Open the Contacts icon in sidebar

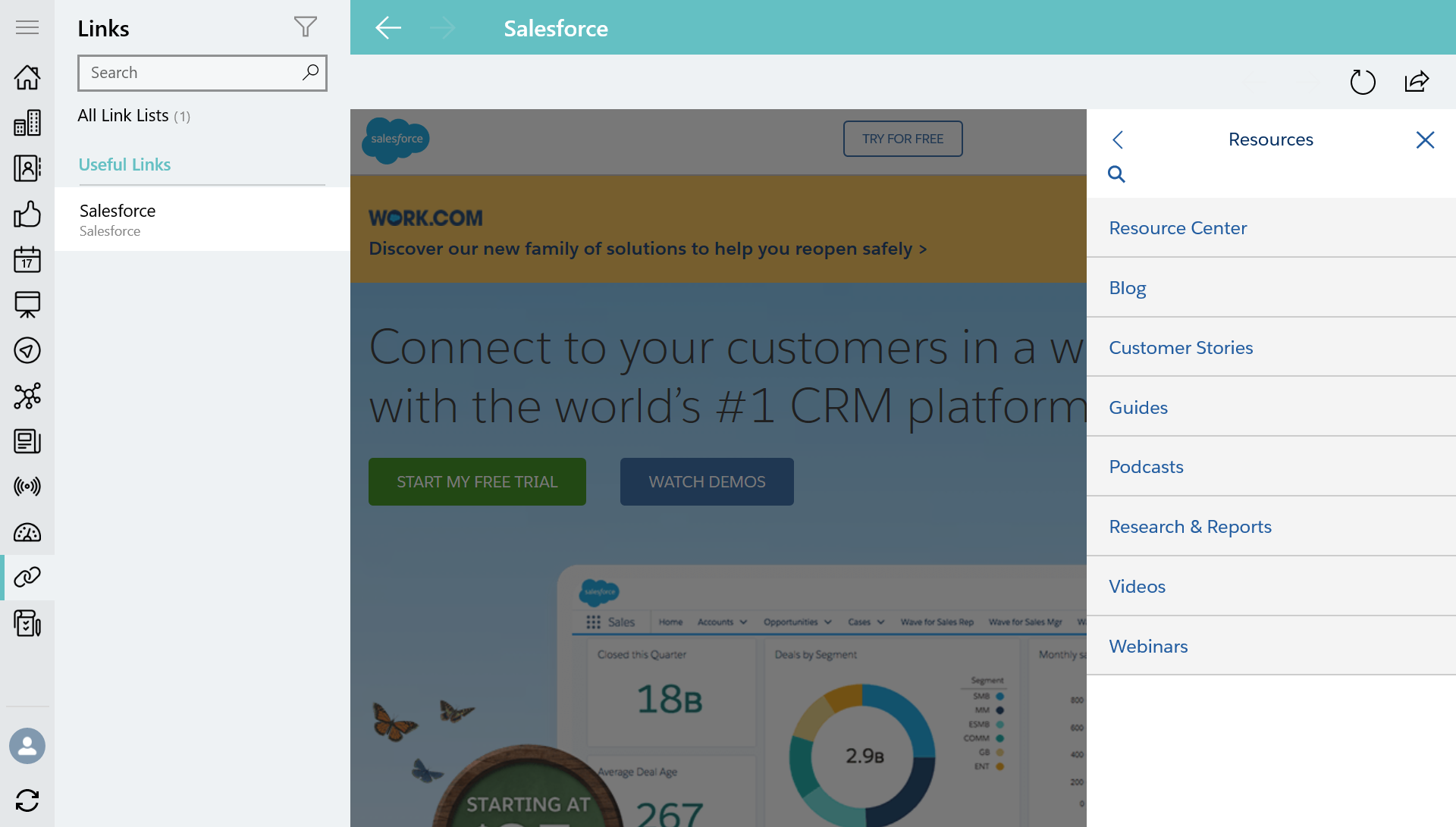pos(27,168)
